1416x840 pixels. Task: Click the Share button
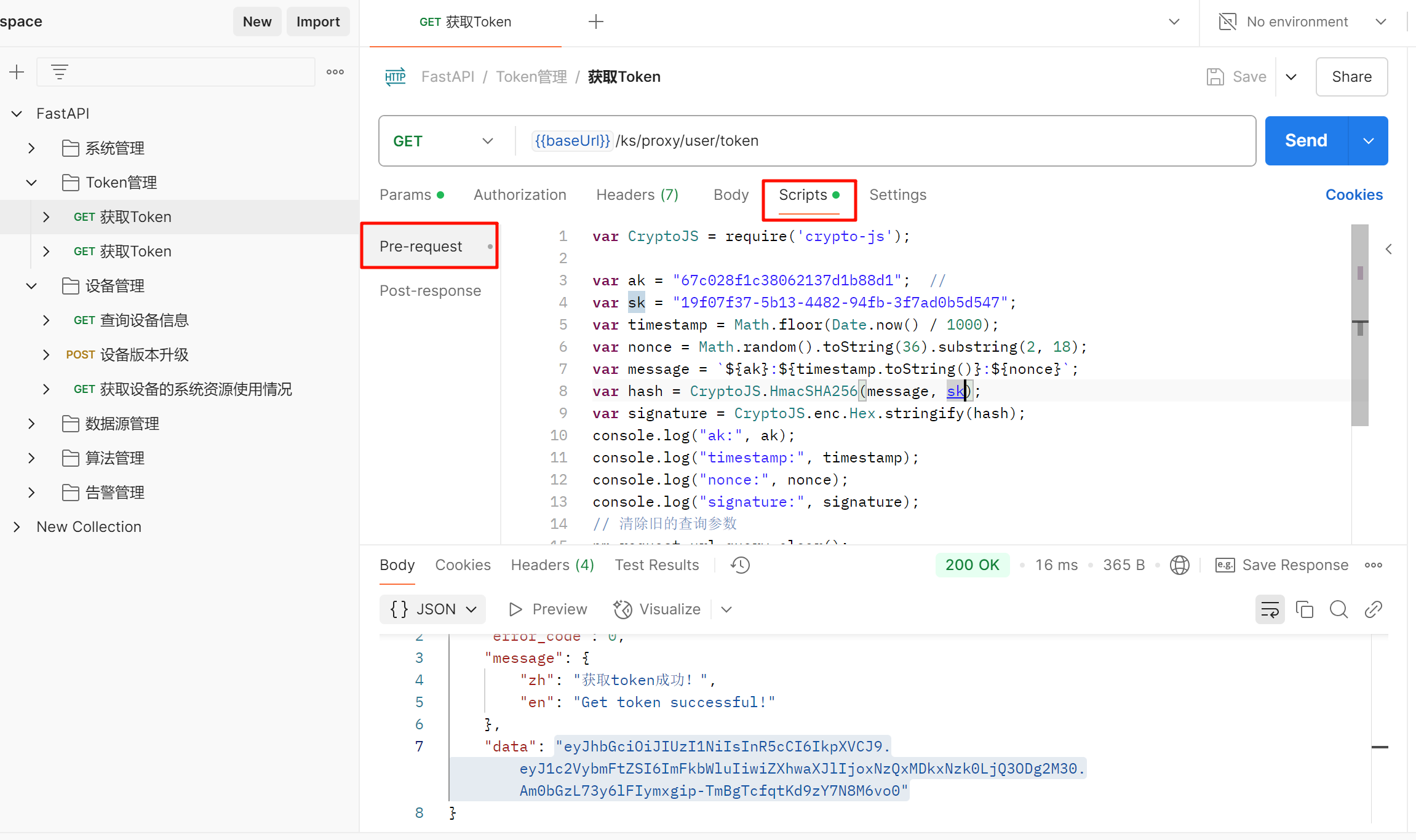[1351, 77]
